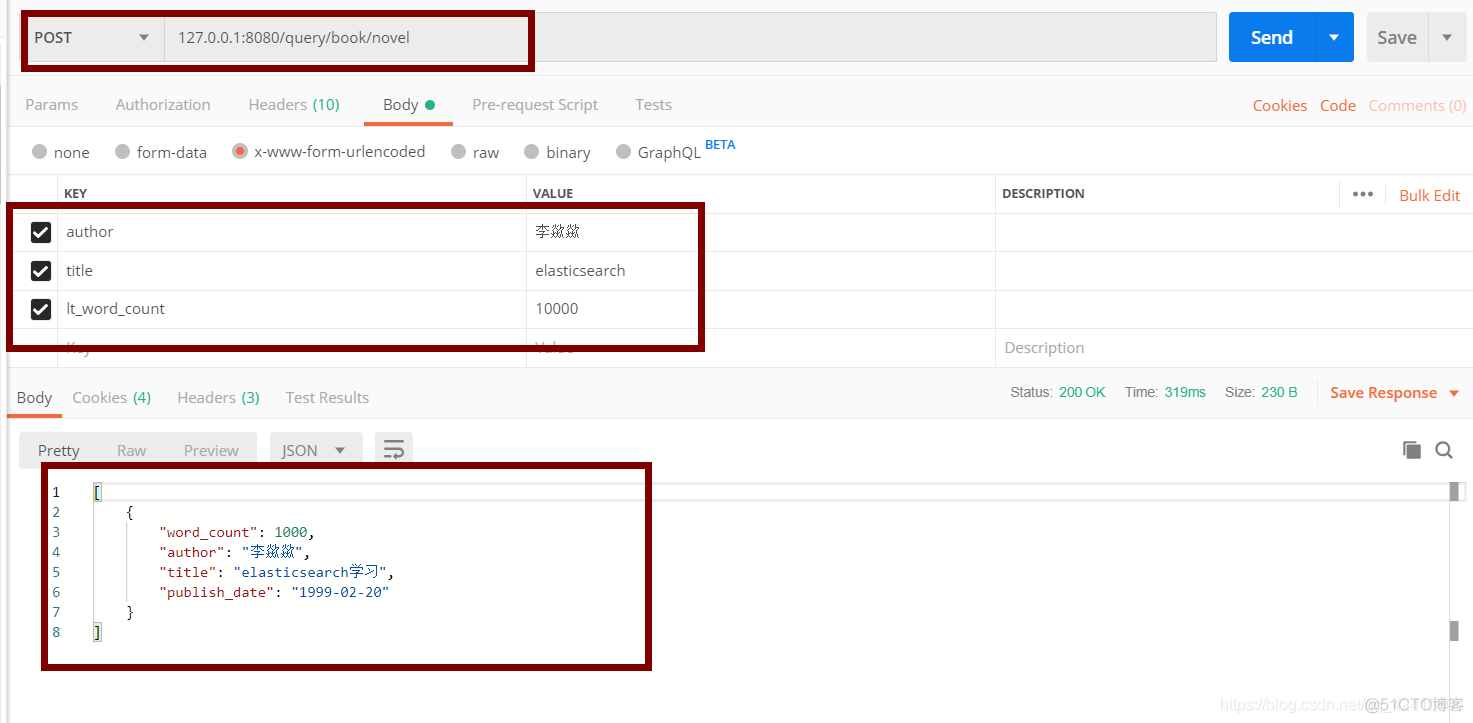Select the GraphQL body type
1473x723 pixels.
point(623,152)
